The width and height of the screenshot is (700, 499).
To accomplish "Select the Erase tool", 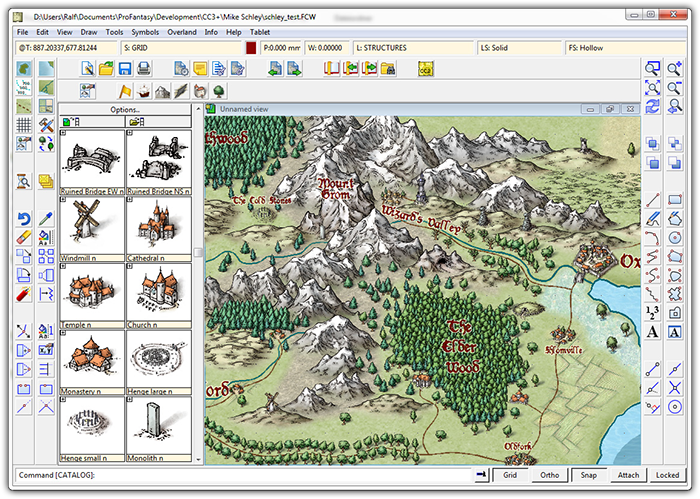I will (25, 237).
